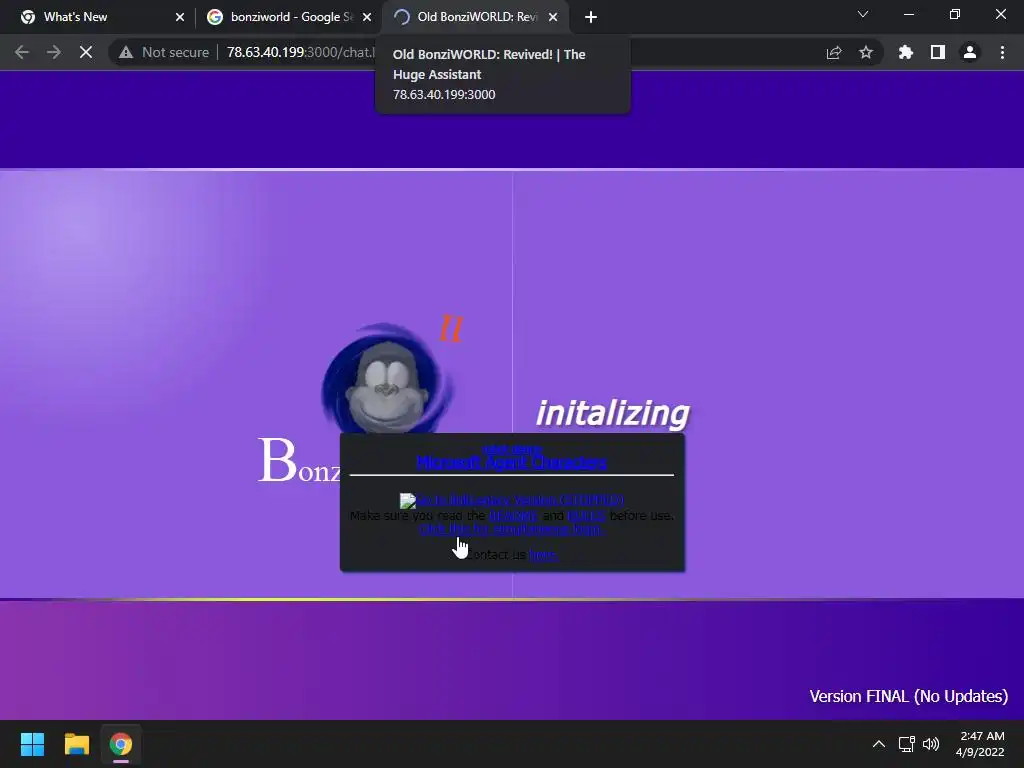Viewport: 1024px width, 768px height.
Task: Open File Explorer from the taskbar
Action: pos(76,744)
